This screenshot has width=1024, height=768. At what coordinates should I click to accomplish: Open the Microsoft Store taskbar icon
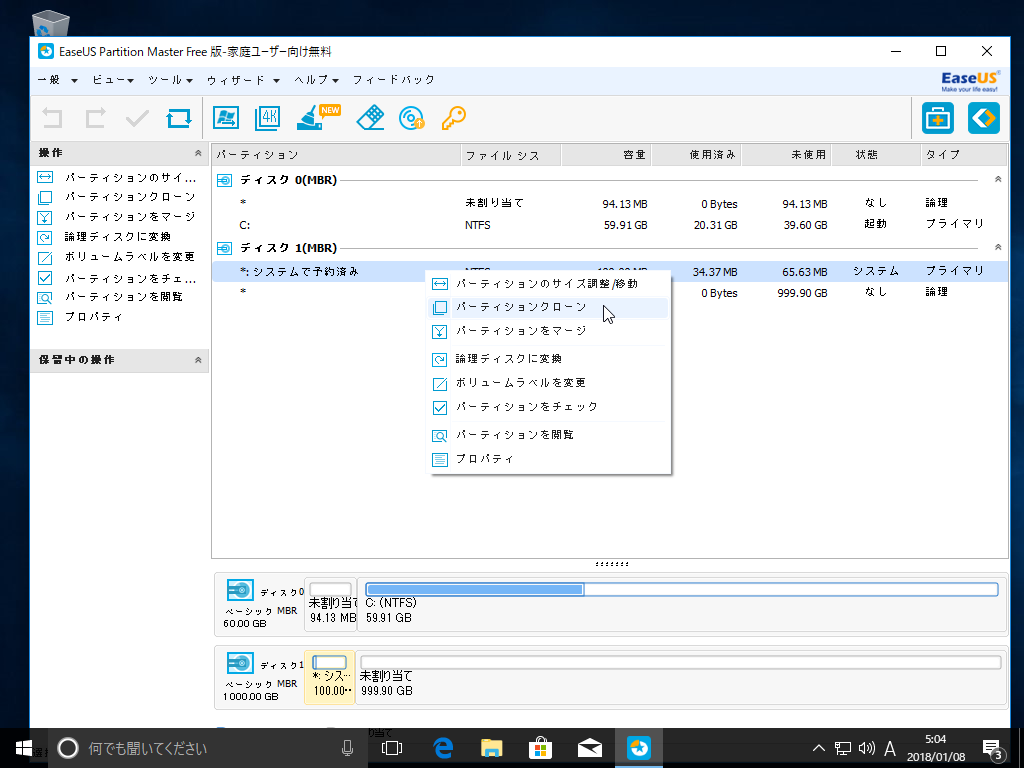coord(541,748)
